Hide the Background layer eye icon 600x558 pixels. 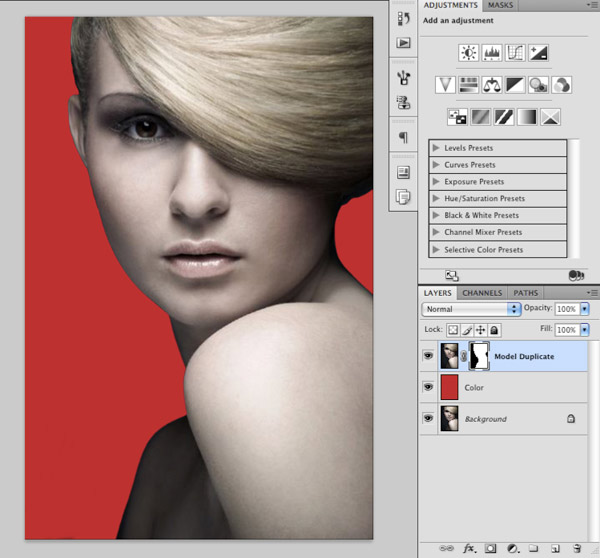(x=428, y=418)
